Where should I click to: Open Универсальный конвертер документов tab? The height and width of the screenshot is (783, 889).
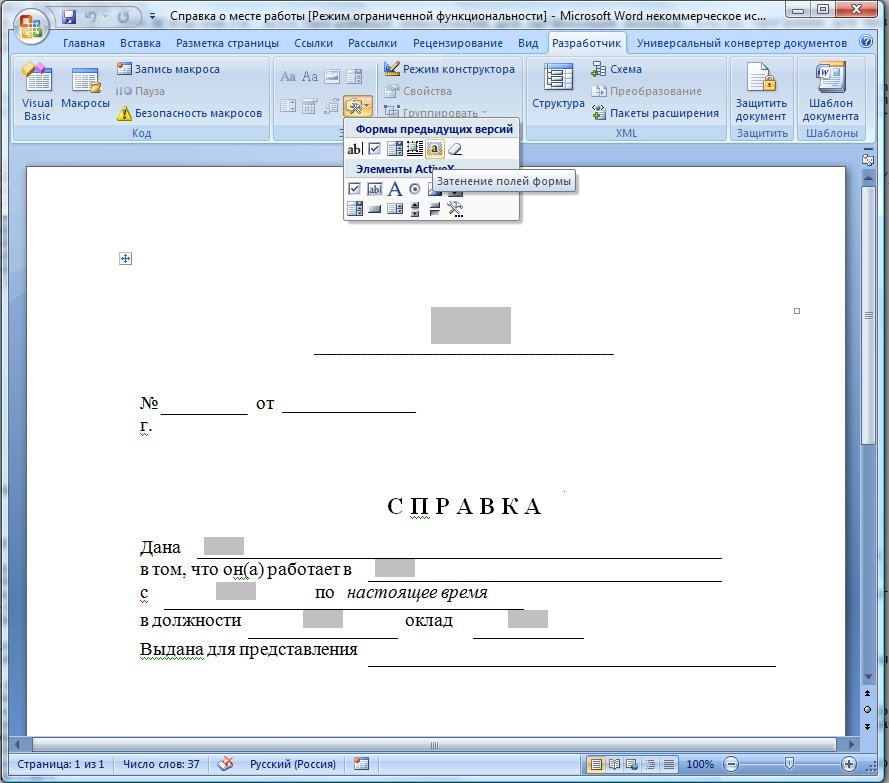[742, 43]
